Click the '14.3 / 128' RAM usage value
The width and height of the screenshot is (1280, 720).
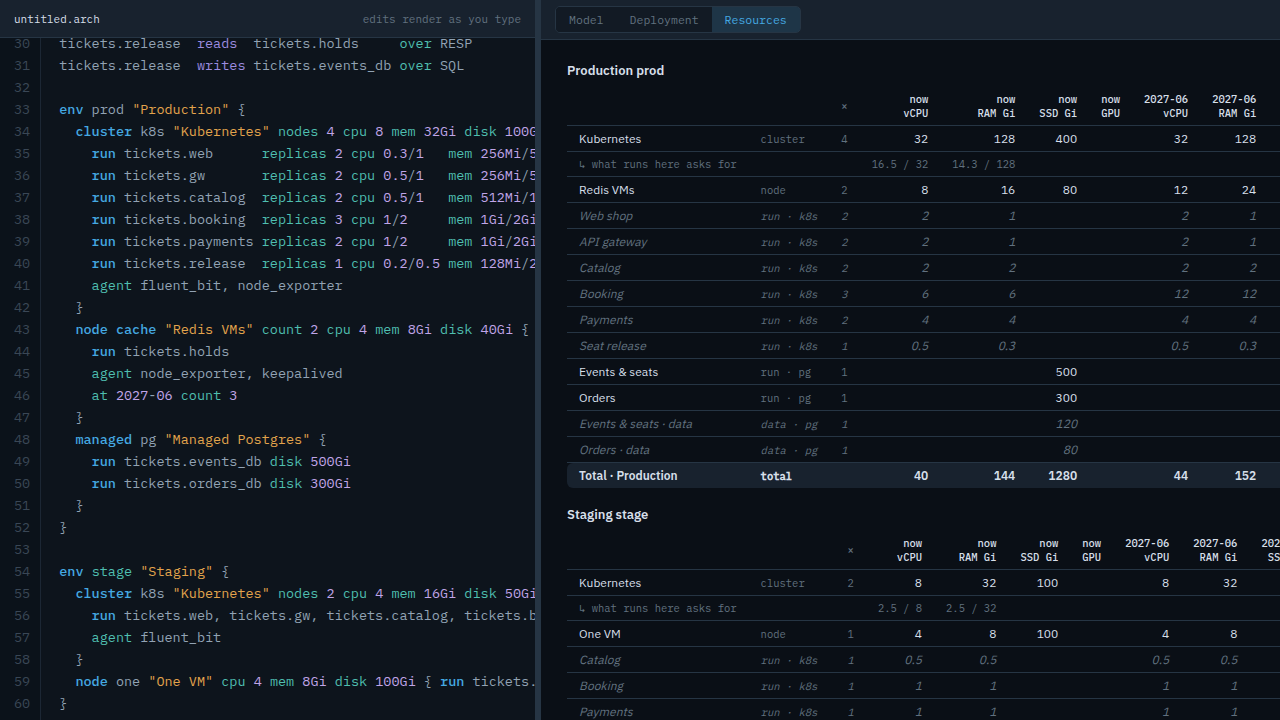(x=983, y=164)
